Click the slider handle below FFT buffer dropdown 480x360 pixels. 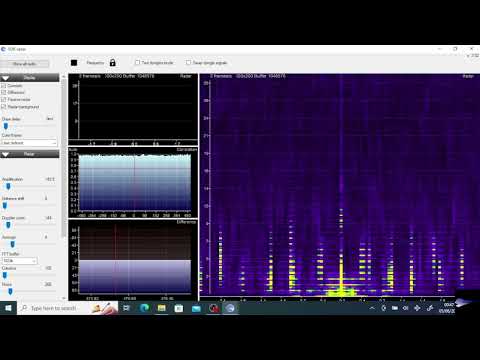5,275
